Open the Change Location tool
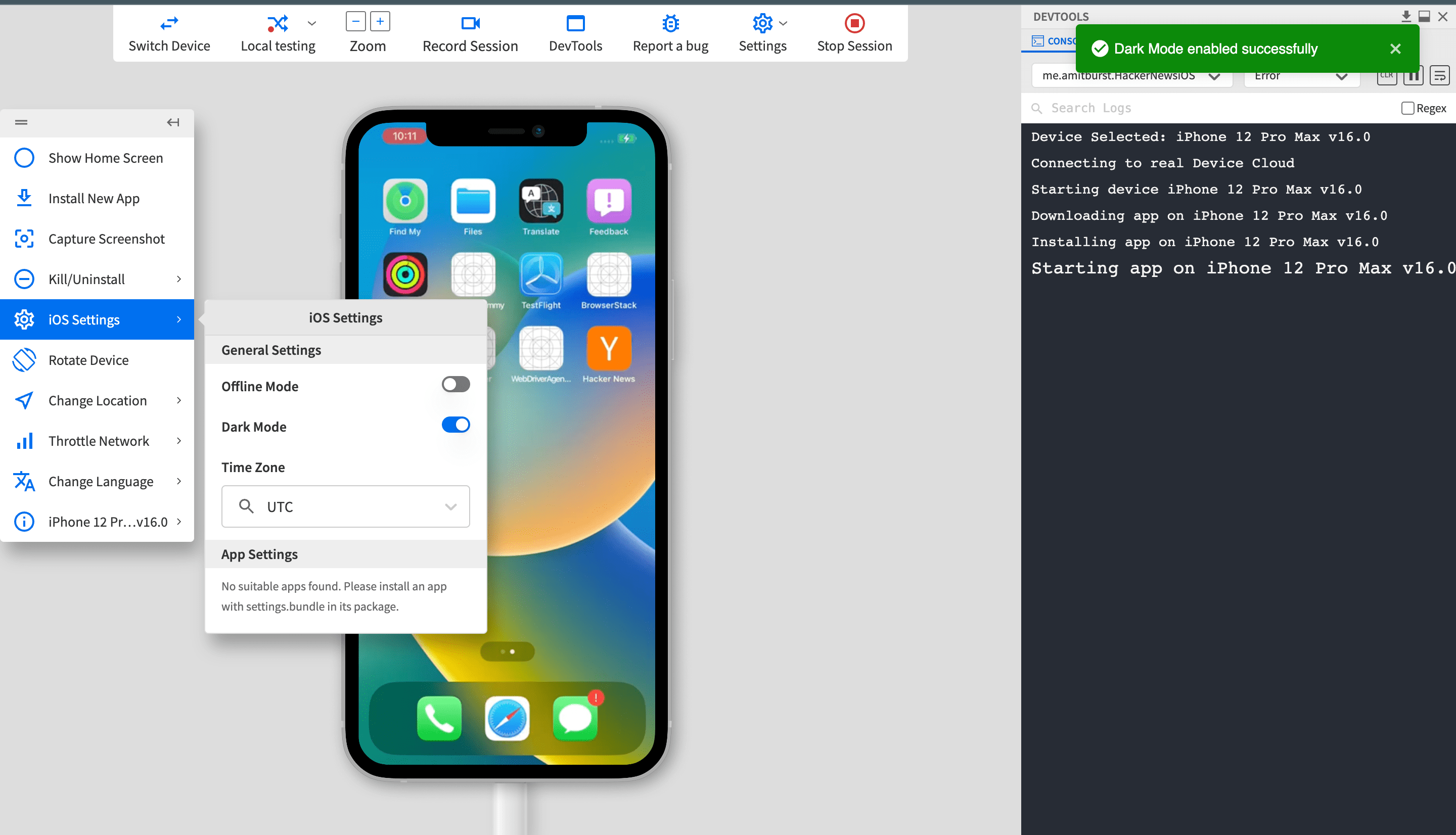This screenshot has height=835, width=1456. pyautogui.click(x=98, y=400)
